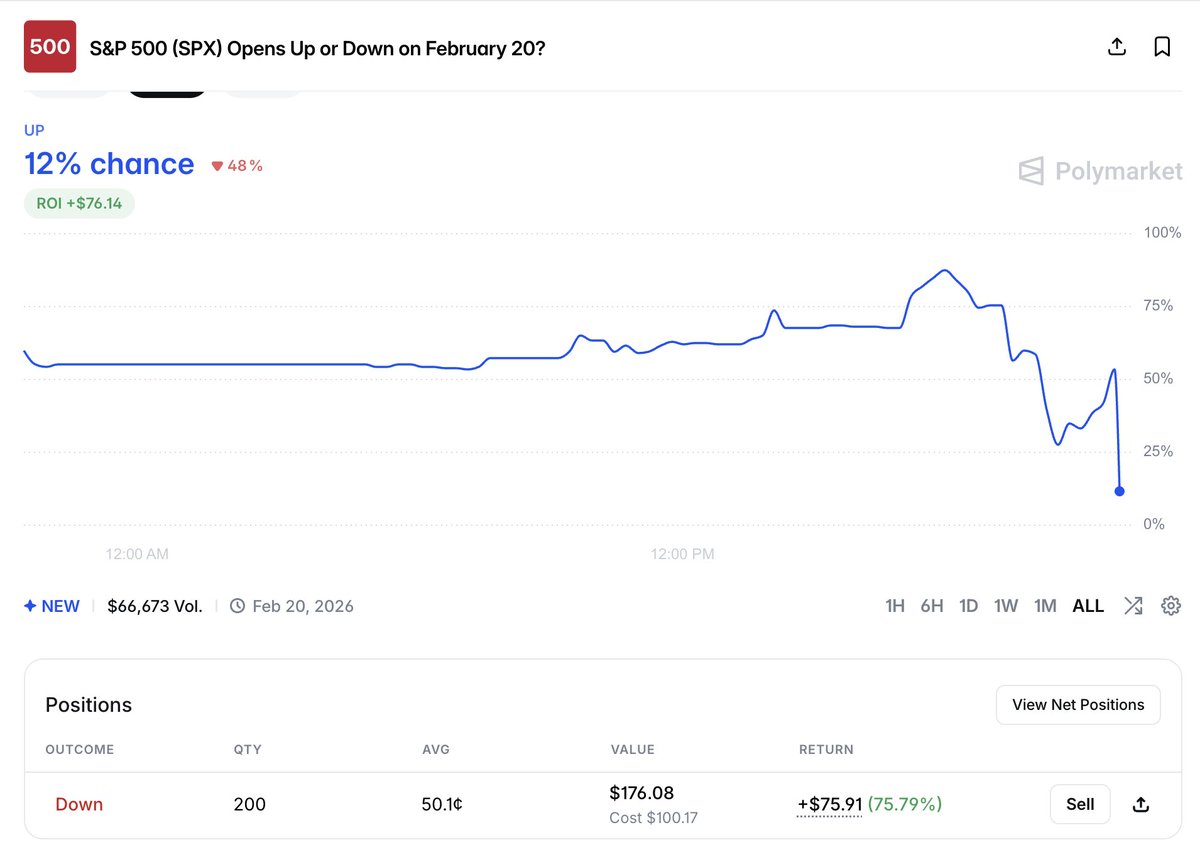1200x862 pixels.
Task: Click the clock icon beside Feb 20, 2026
Action: point(237,606)
